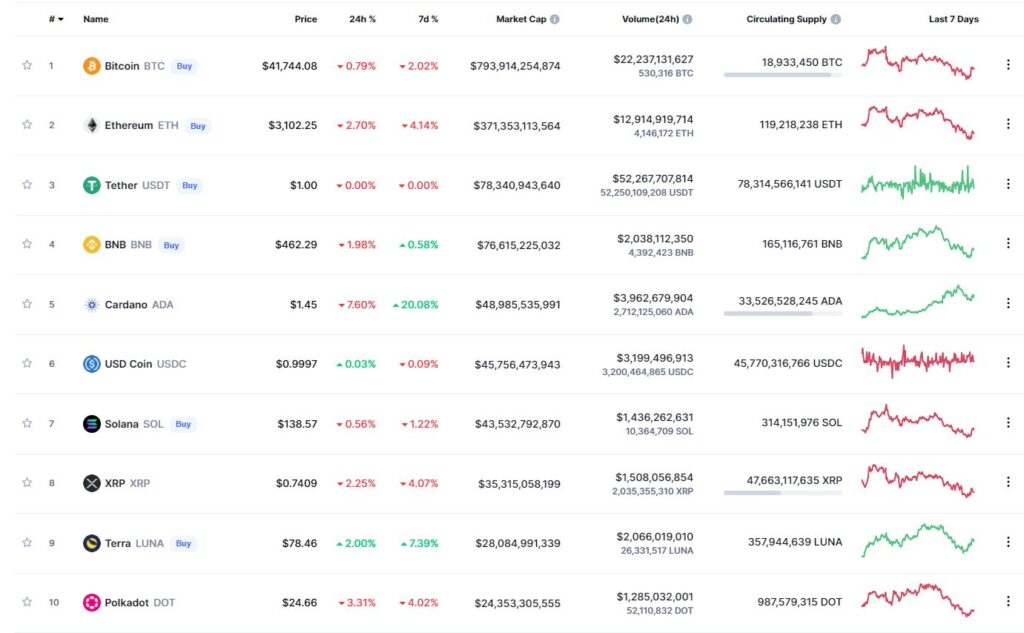Image resolution: width=1024 pixels, height=633 pixels.
Task: Add Bitcoin to watchlist with star
Action: point(27,65)
